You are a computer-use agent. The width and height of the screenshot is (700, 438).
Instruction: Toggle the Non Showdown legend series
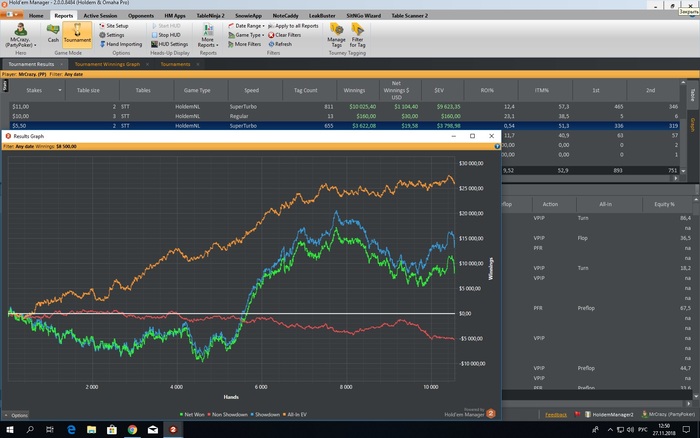point(227,415)
